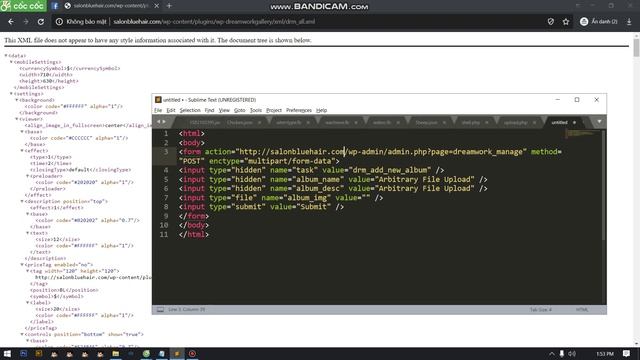Image resolution: width=640 pixels, height=360 pixels.
Task: Click the browser back arrow
Action: (11, 22)
